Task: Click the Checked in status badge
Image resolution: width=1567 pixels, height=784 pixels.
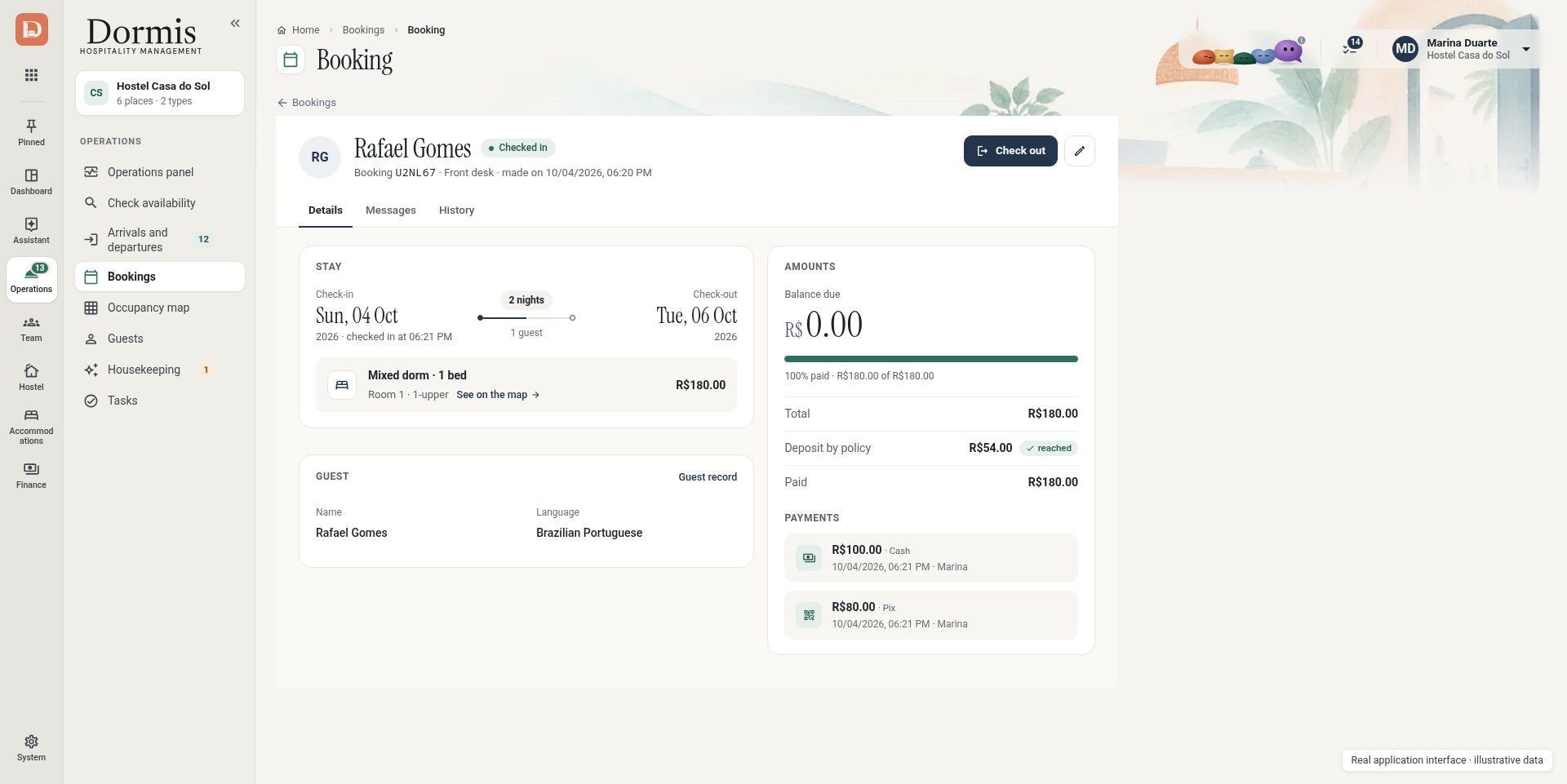Action: point(517,148)
